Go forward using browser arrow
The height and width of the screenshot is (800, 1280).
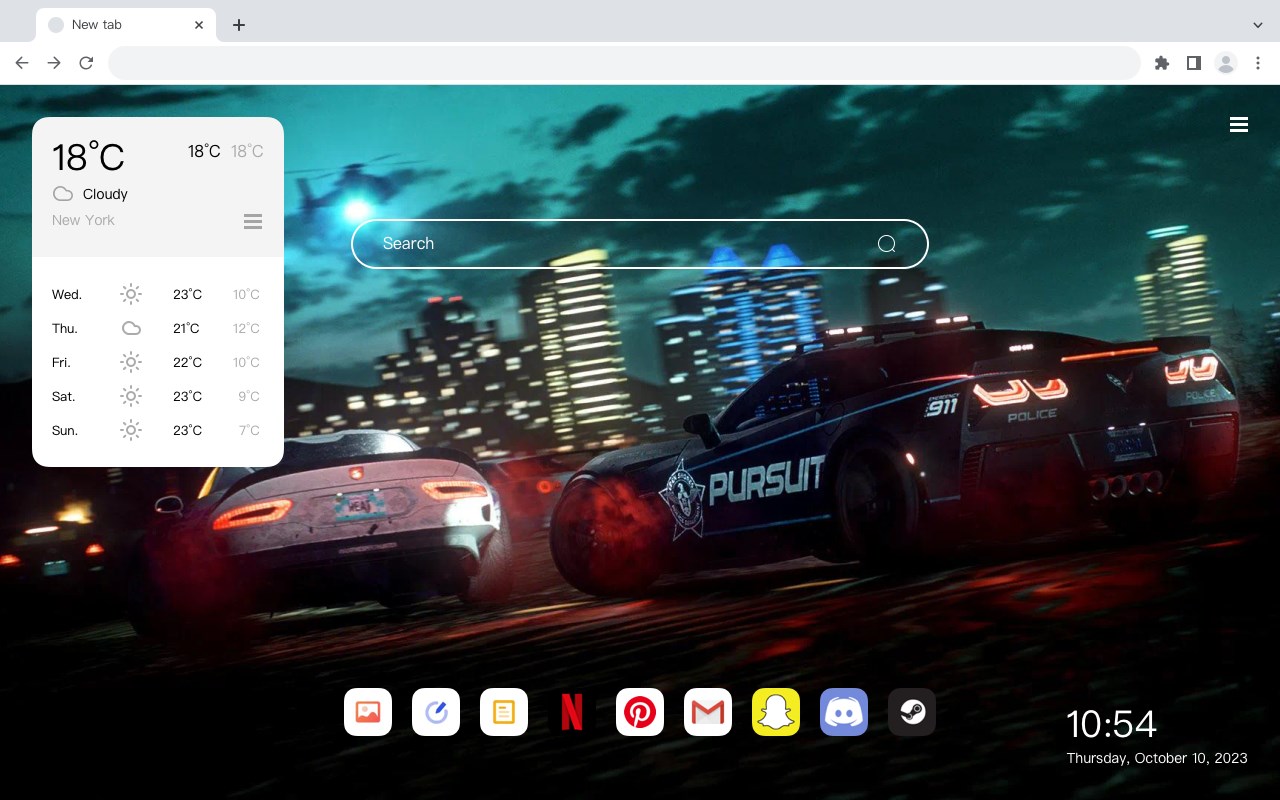click(54, 63)
